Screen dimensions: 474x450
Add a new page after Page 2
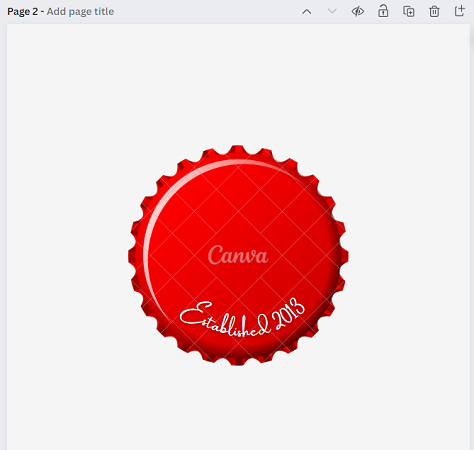tap(460, 11)
